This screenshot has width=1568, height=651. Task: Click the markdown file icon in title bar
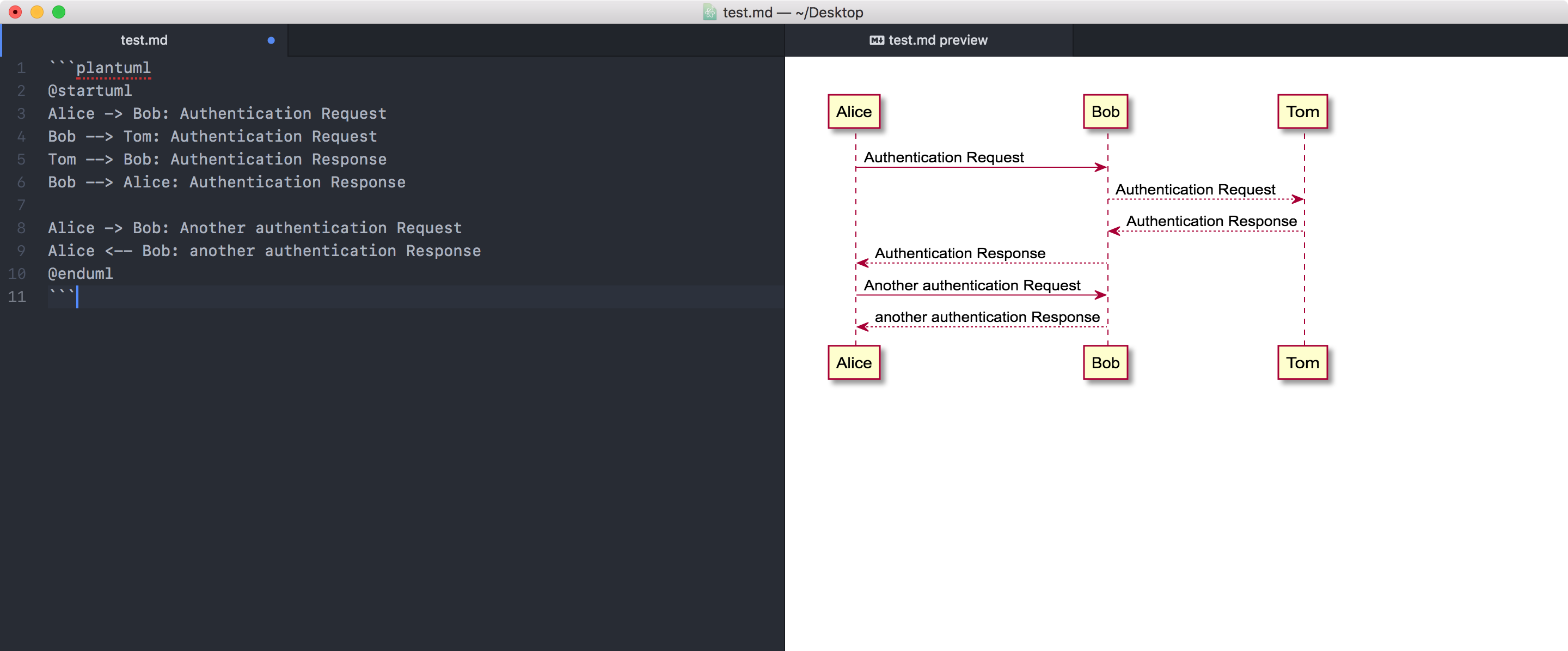(x=710, y=12)
